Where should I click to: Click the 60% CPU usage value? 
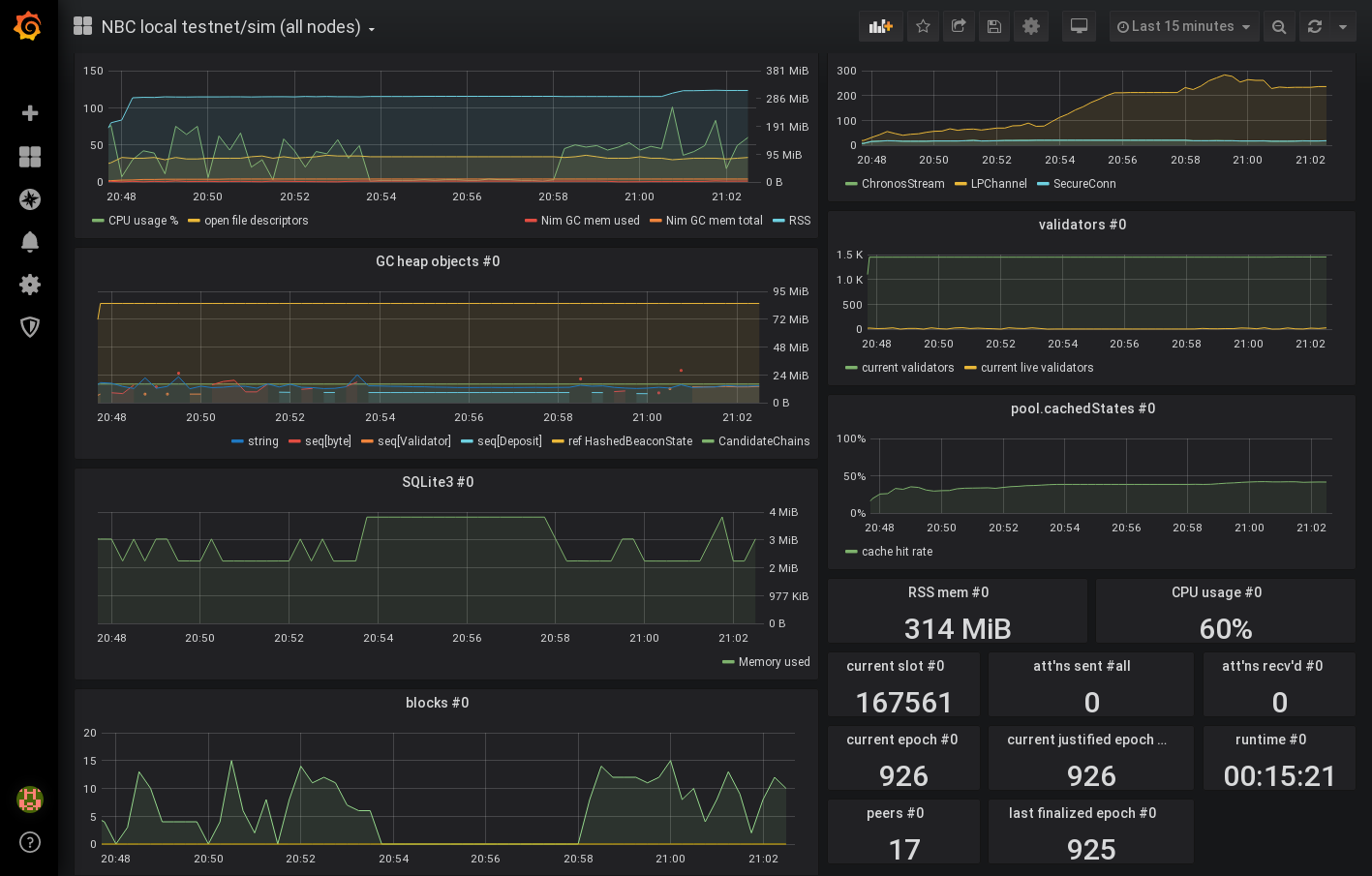(1226, 629)
